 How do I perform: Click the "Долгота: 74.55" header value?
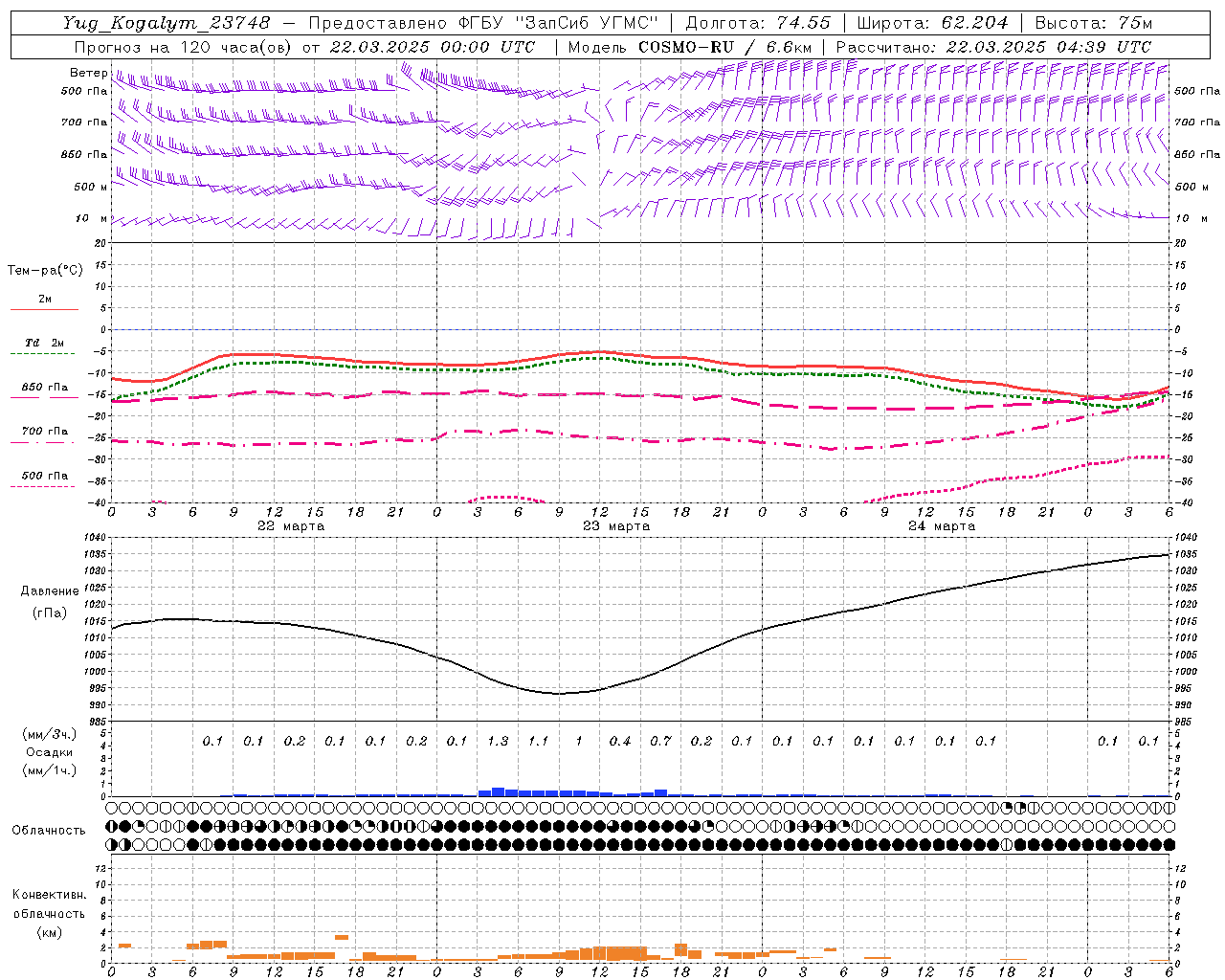point(758,23)
